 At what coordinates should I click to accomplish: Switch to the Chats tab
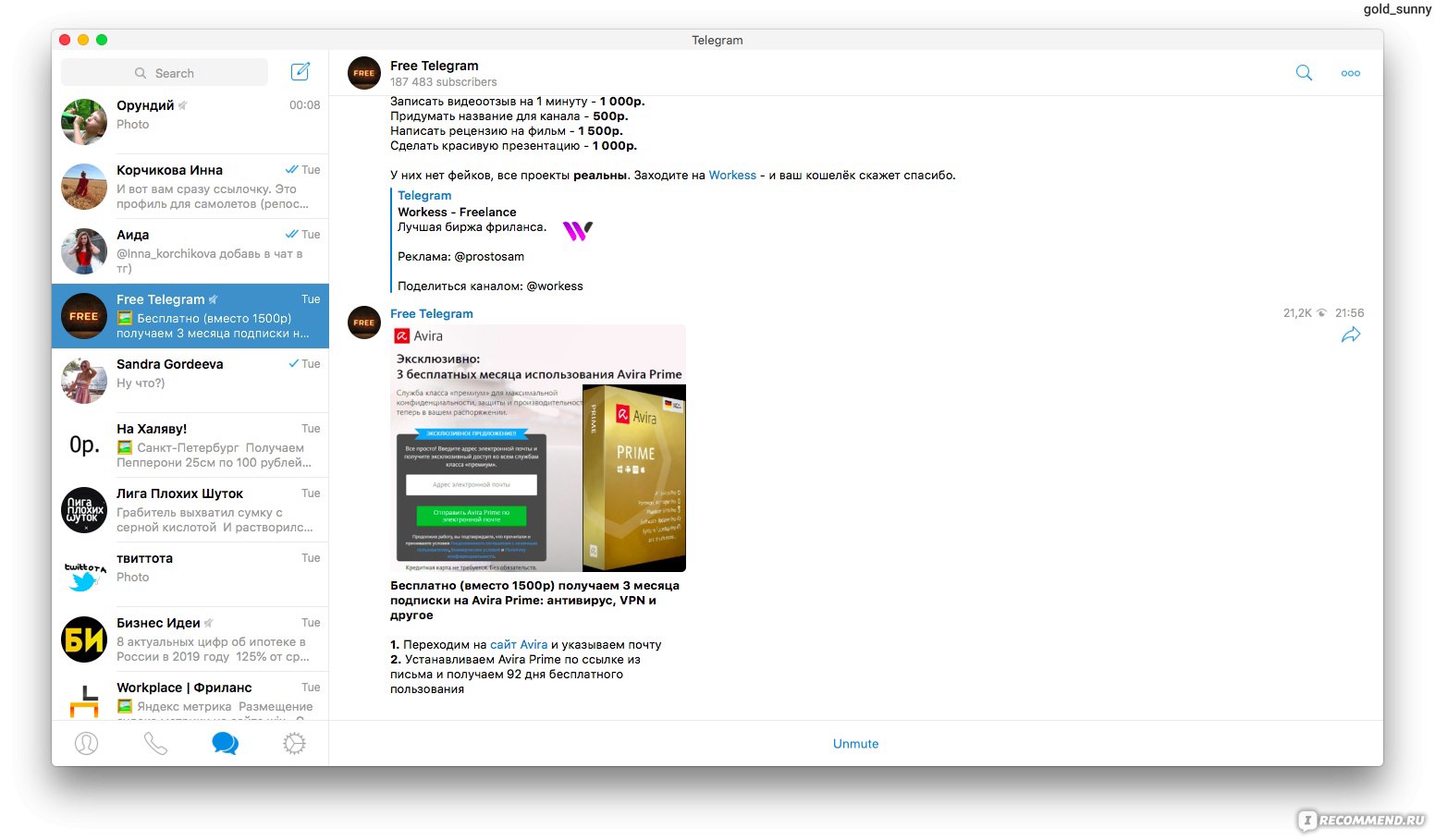pos(225,743)
